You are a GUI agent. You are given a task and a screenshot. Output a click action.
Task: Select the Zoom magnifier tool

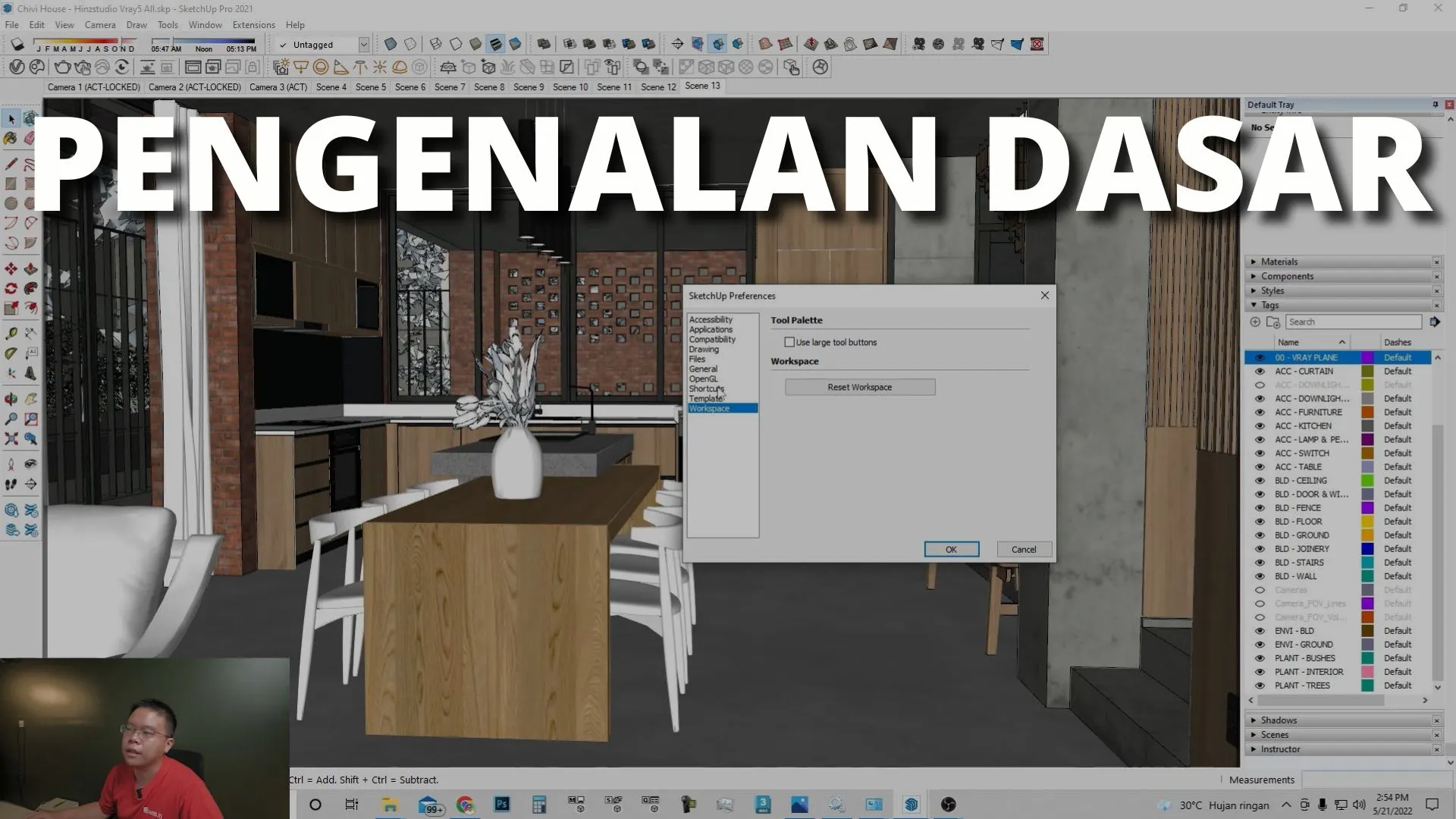pyautogui.click(x=11, y=419)
